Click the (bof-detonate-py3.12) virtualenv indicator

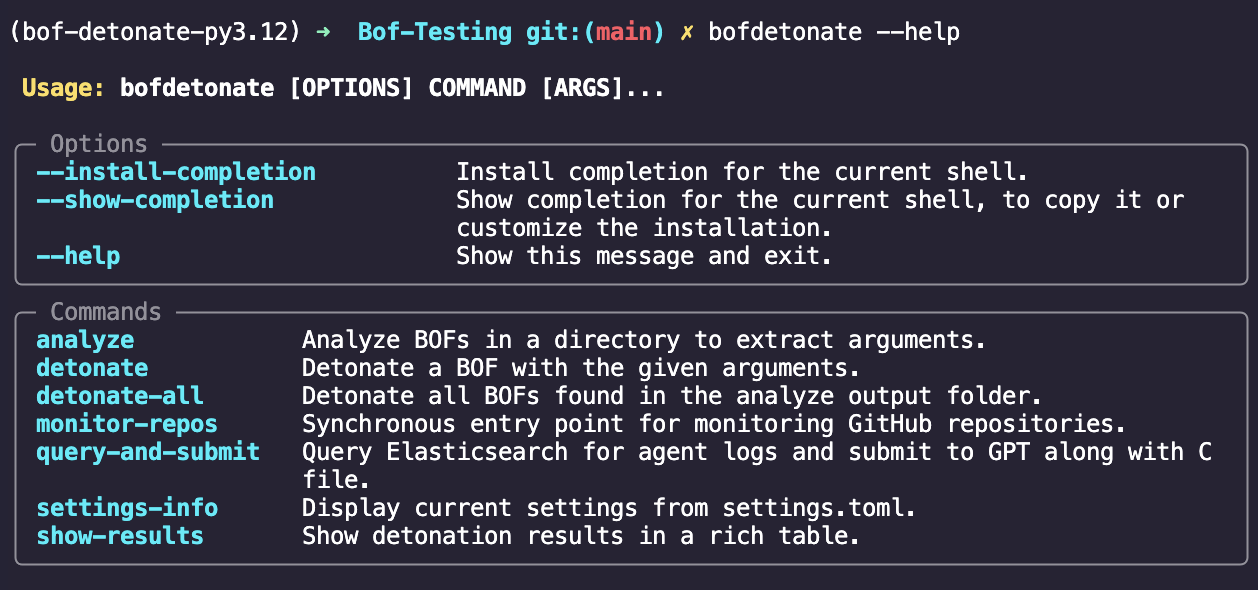(155, 32)
